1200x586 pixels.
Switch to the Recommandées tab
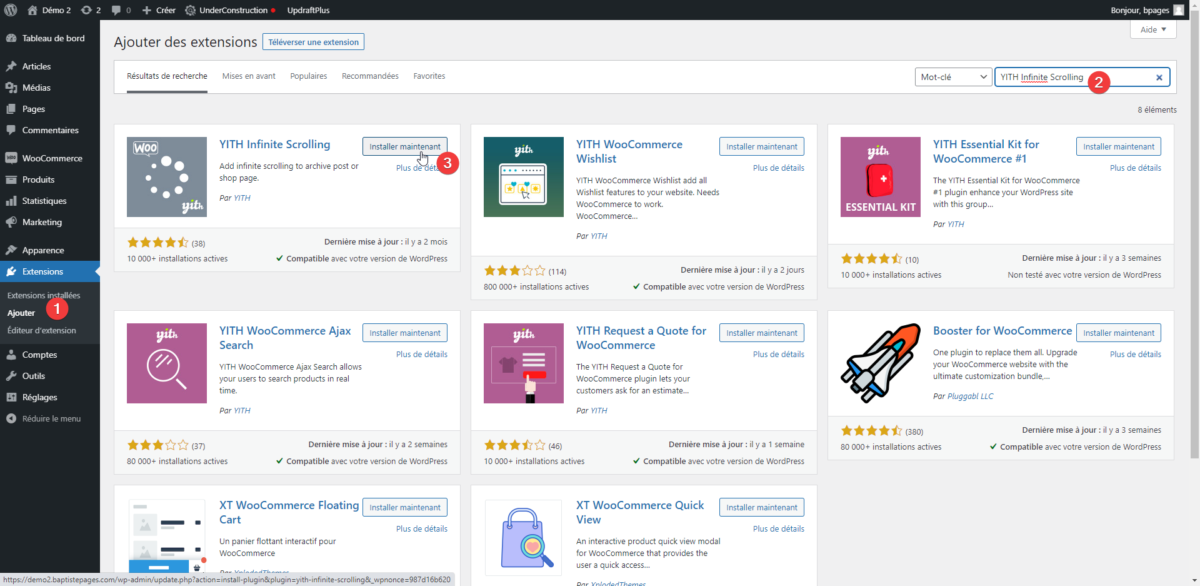point(370,76)
